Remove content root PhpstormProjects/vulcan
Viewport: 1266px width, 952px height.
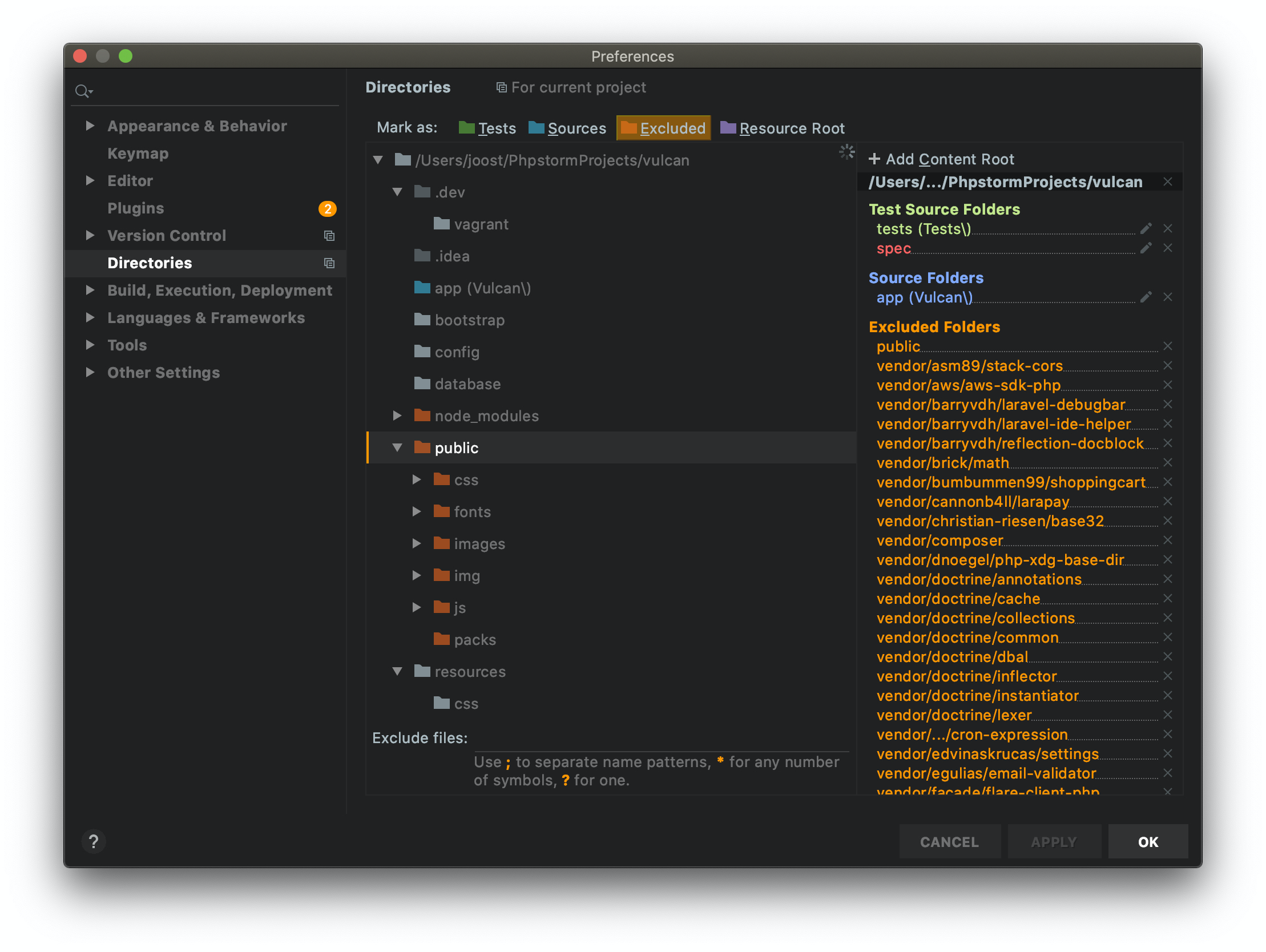(x=1168, y=182)
